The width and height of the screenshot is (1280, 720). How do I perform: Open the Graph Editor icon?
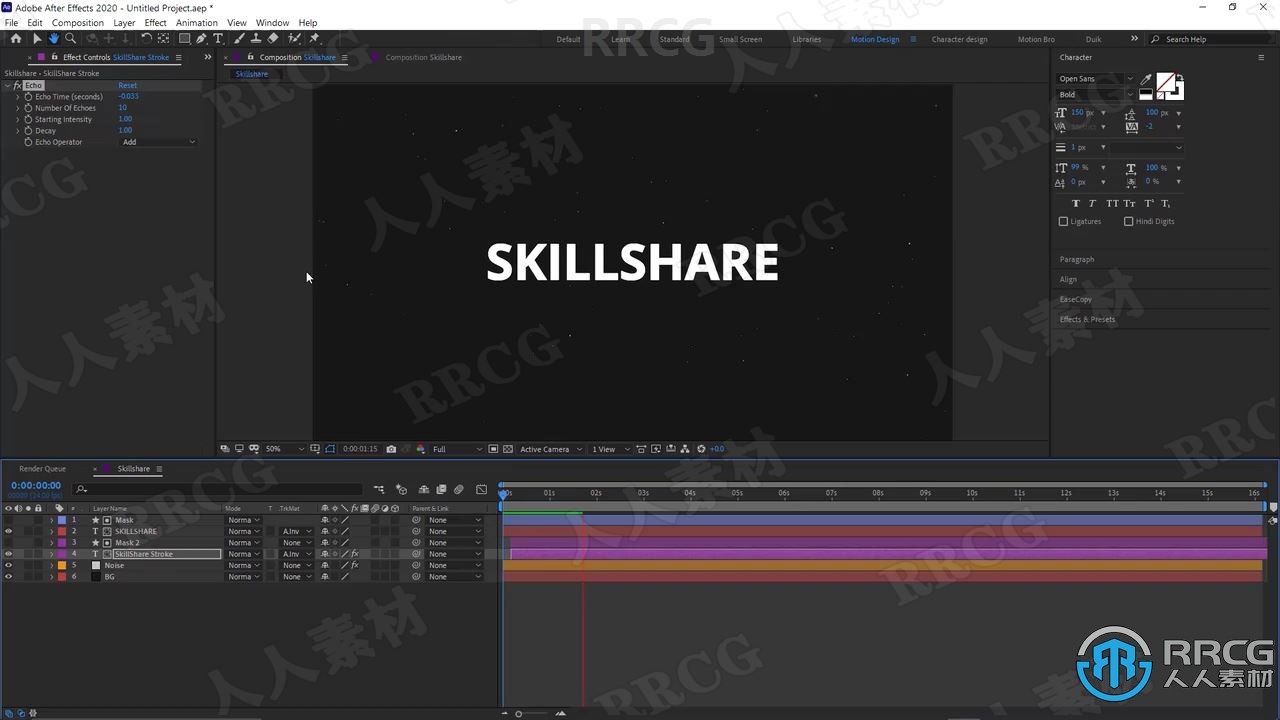click(x=481, y=490)
